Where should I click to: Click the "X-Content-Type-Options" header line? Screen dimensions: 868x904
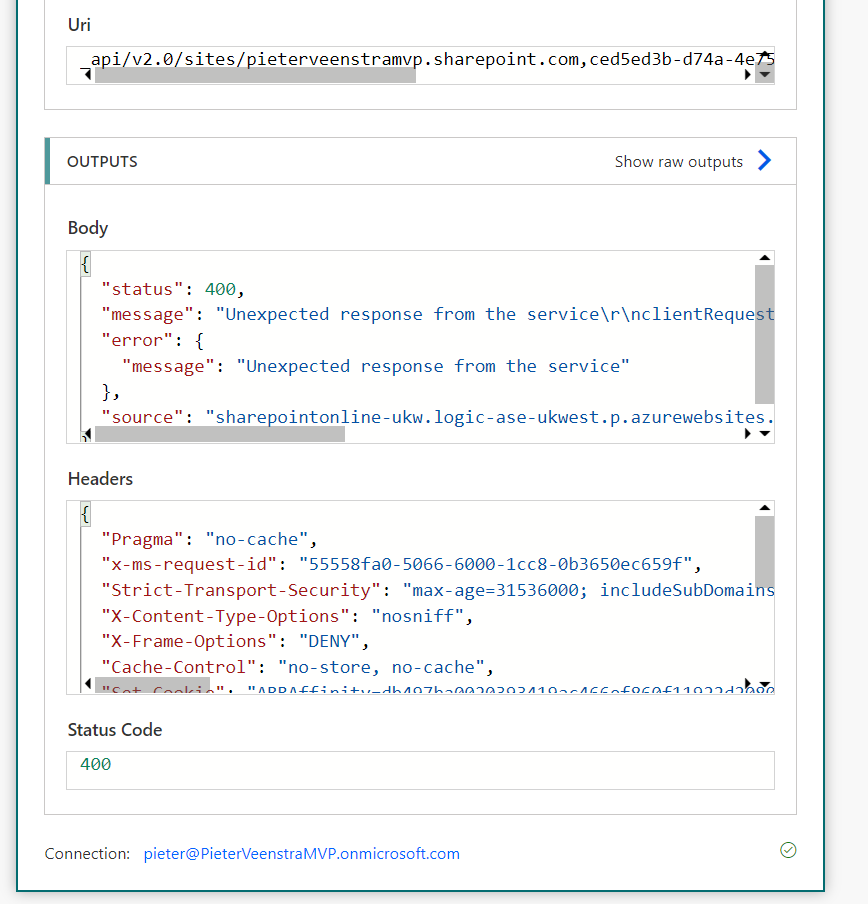click(x=287, y=616)
